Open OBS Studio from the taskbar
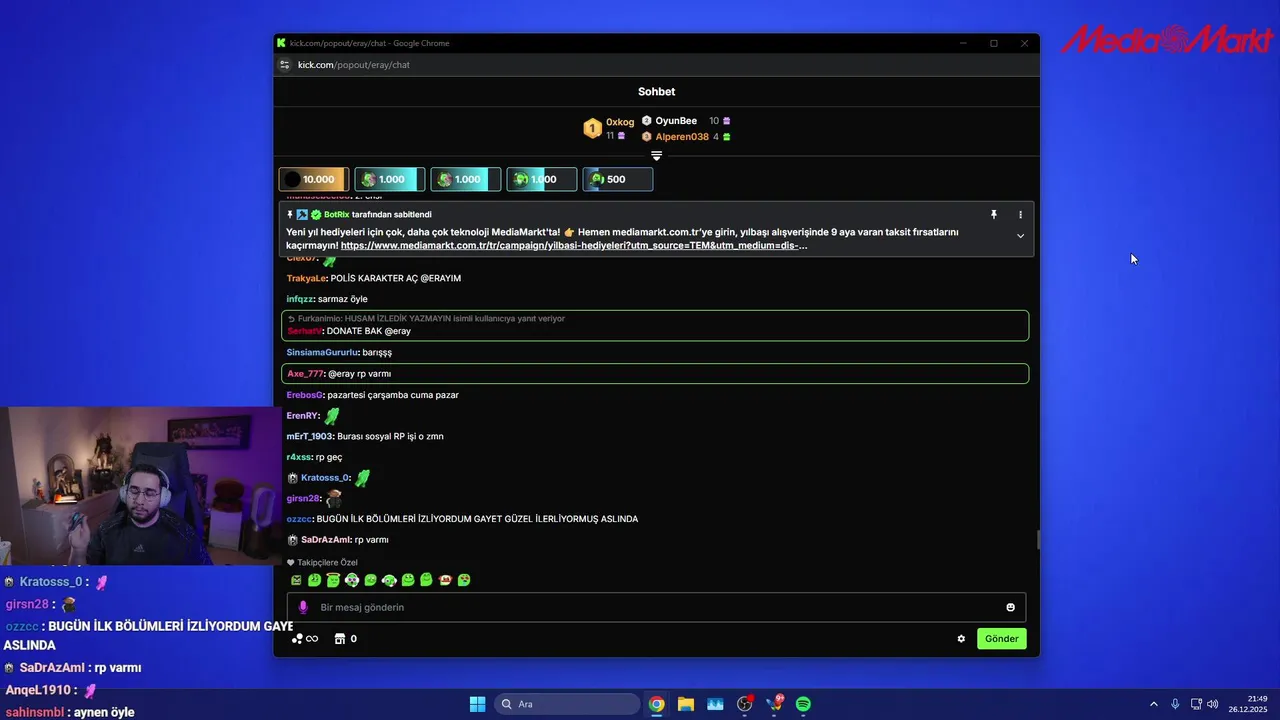 coord(745,704)
